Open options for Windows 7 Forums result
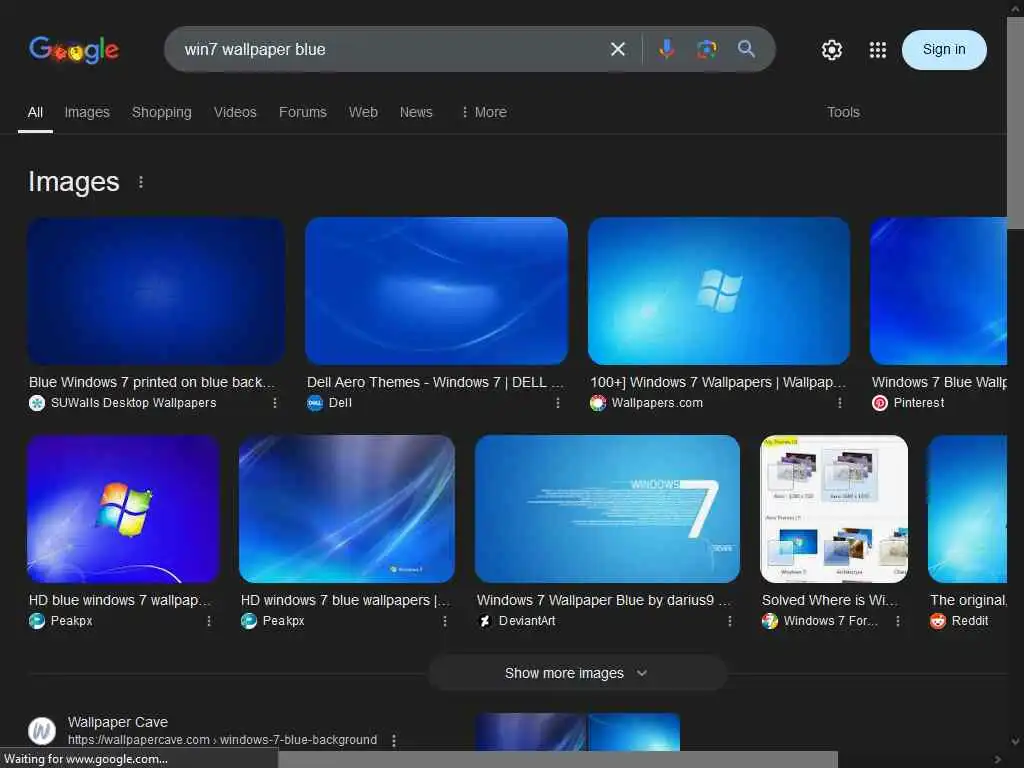Screen dimensions: 1024x768 [x=898, y=621]
